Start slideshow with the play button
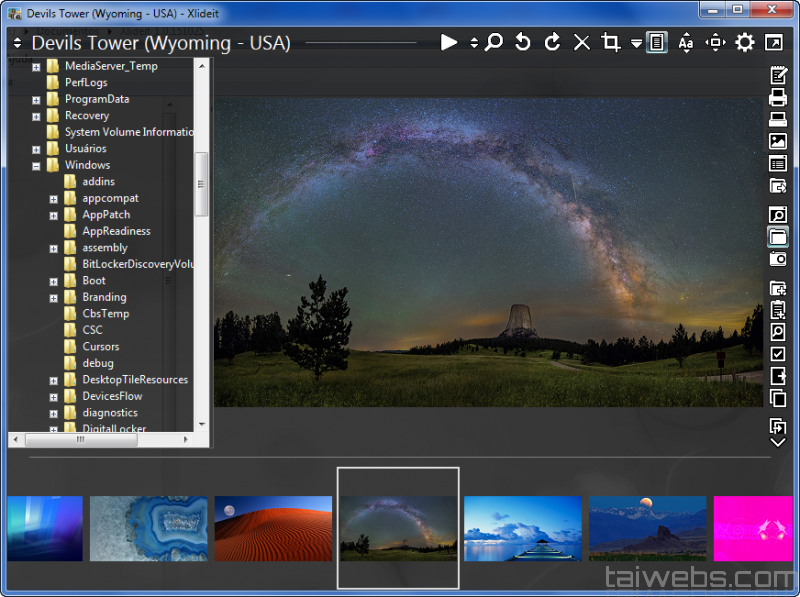This screenshot has height=597, width=800. (x=449, y=42)
